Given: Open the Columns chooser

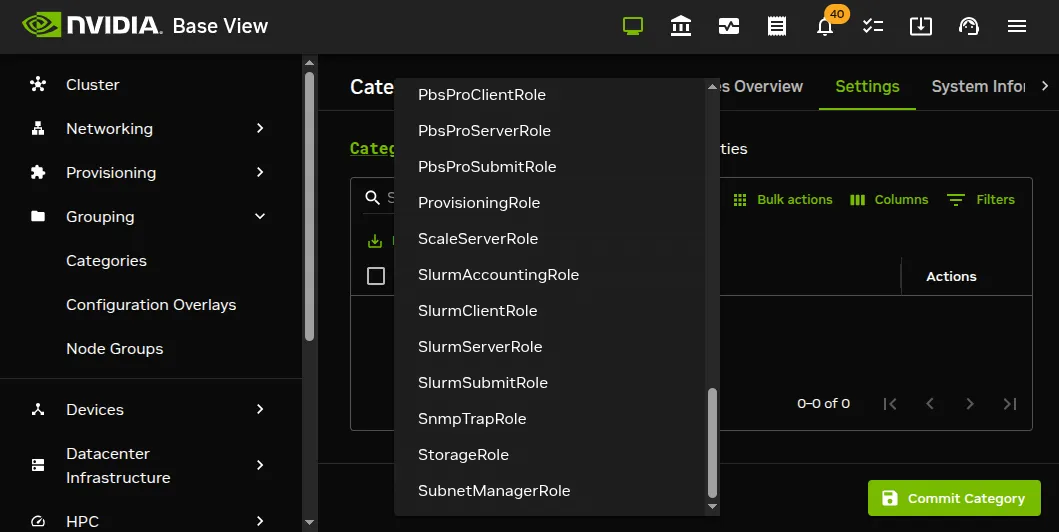Looking at the screenshot, I should pos(889,200).
